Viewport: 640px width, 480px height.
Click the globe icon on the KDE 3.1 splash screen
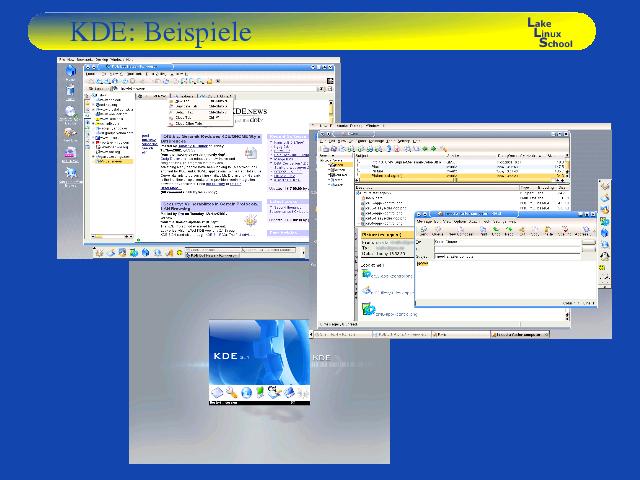pyautogui.click(x=246, y=393)
